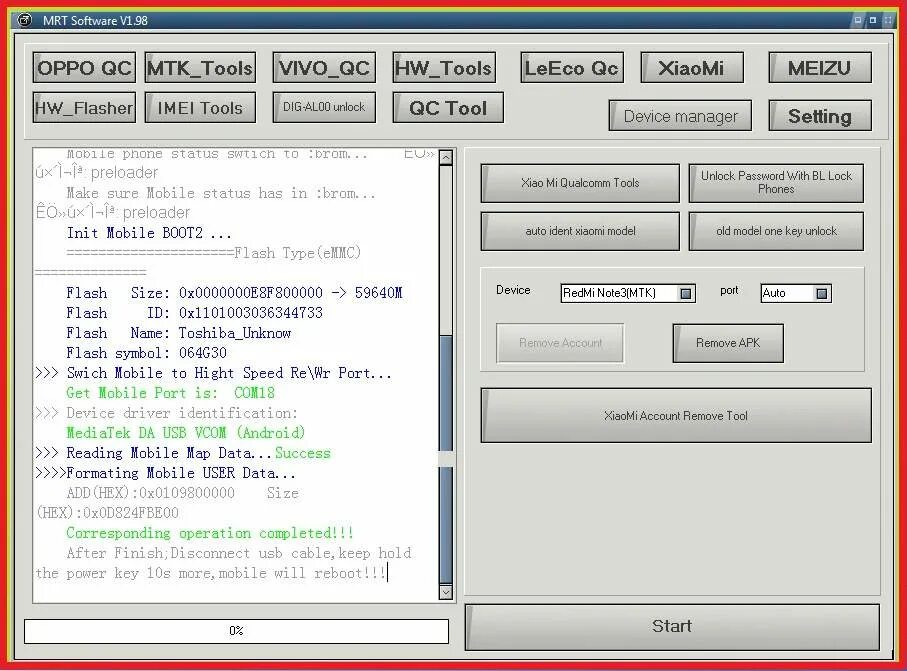Click the 'Corresponding operation completed!!!' log line
Viewport: 907px width, 671px height.
[x=209, y=533]
